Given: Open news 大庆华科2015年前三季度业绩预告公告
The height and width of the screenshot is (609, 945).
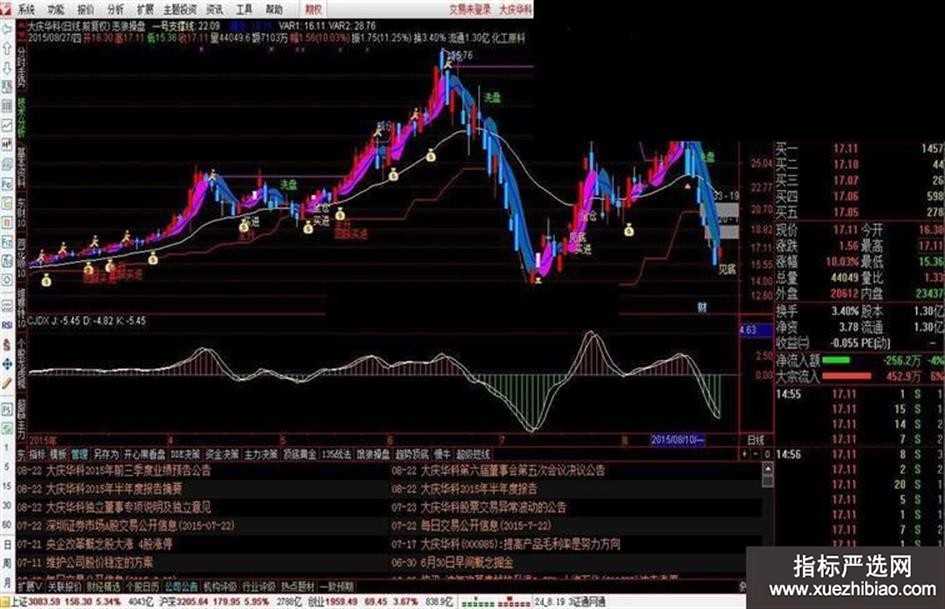Looking at the screenshot, I should 128,470.
